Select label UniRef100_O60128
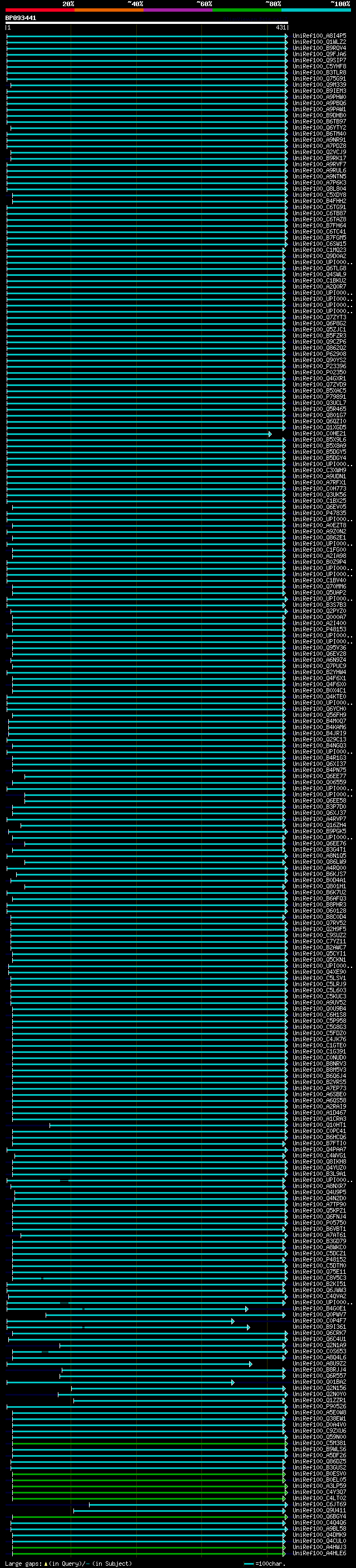Viewport: 356px width, 1568px height. click(319, 911)
